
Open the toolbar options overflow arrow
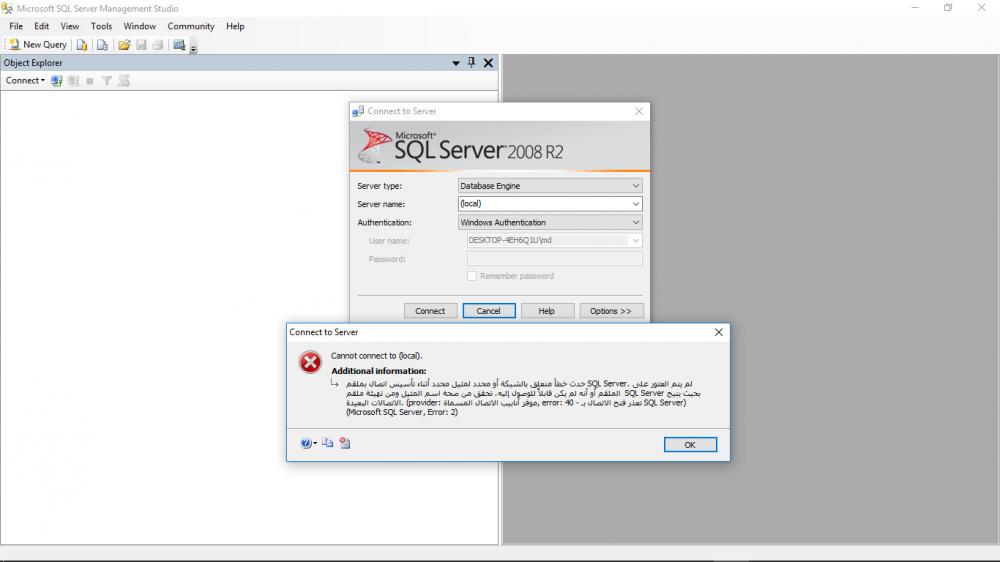193,48
